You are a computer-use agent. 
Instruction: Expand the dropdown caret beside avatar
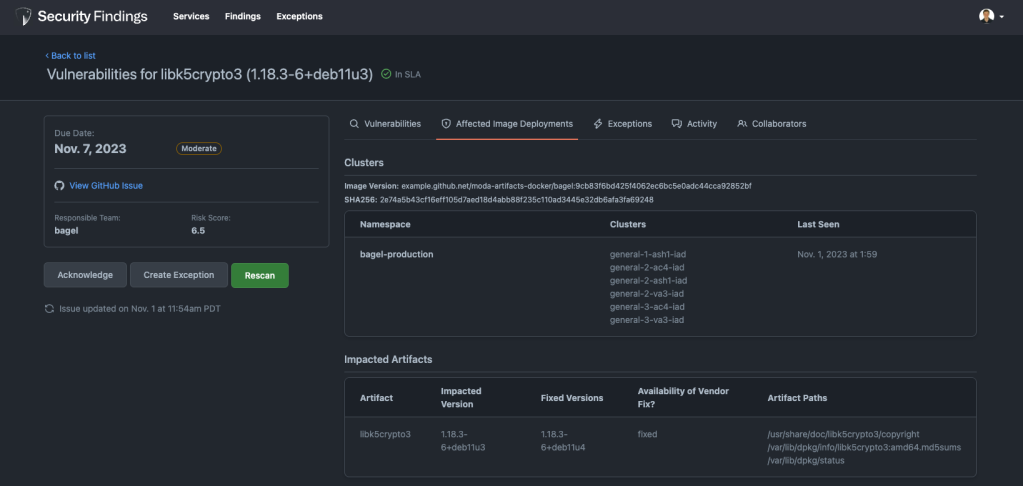pos(1001,17)
